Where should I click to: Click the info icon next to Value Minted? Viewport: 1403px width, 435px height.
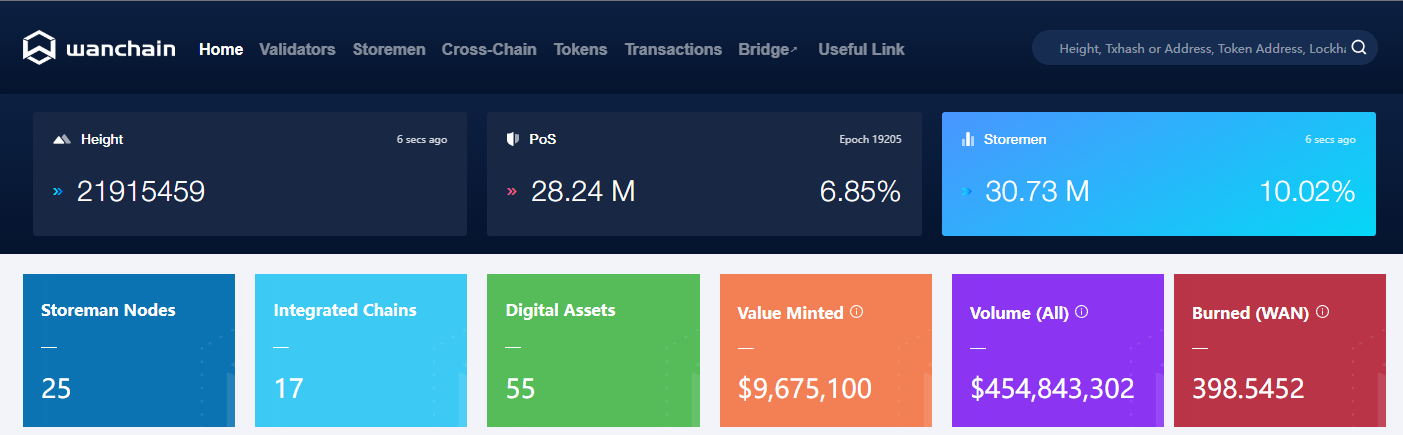pos(856,312)
